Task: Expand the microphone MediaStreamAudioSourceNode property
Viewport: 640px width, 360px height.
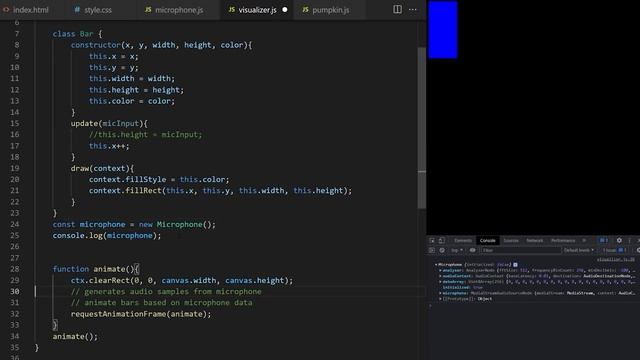Action: [x=440, y=293]
